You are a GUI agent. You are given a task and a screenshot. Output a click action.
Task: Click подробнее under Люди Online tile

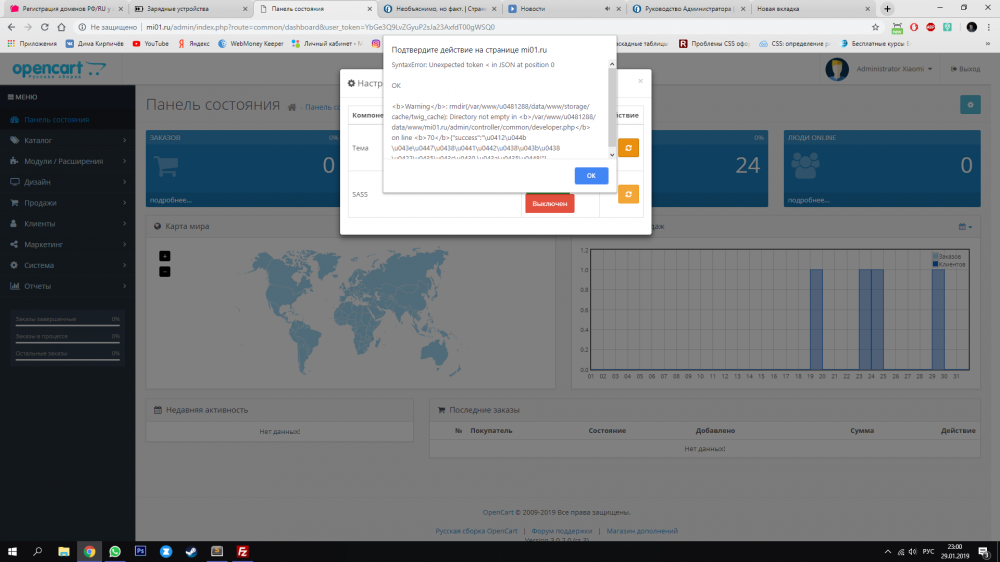click(808, 200)
